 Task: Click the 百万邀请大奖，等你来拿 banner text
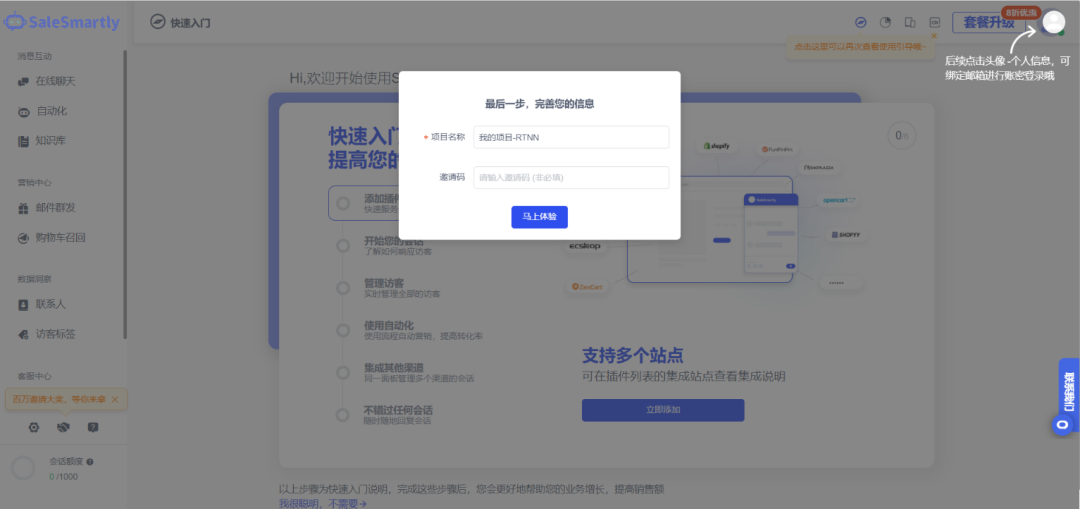coord(60,399)
